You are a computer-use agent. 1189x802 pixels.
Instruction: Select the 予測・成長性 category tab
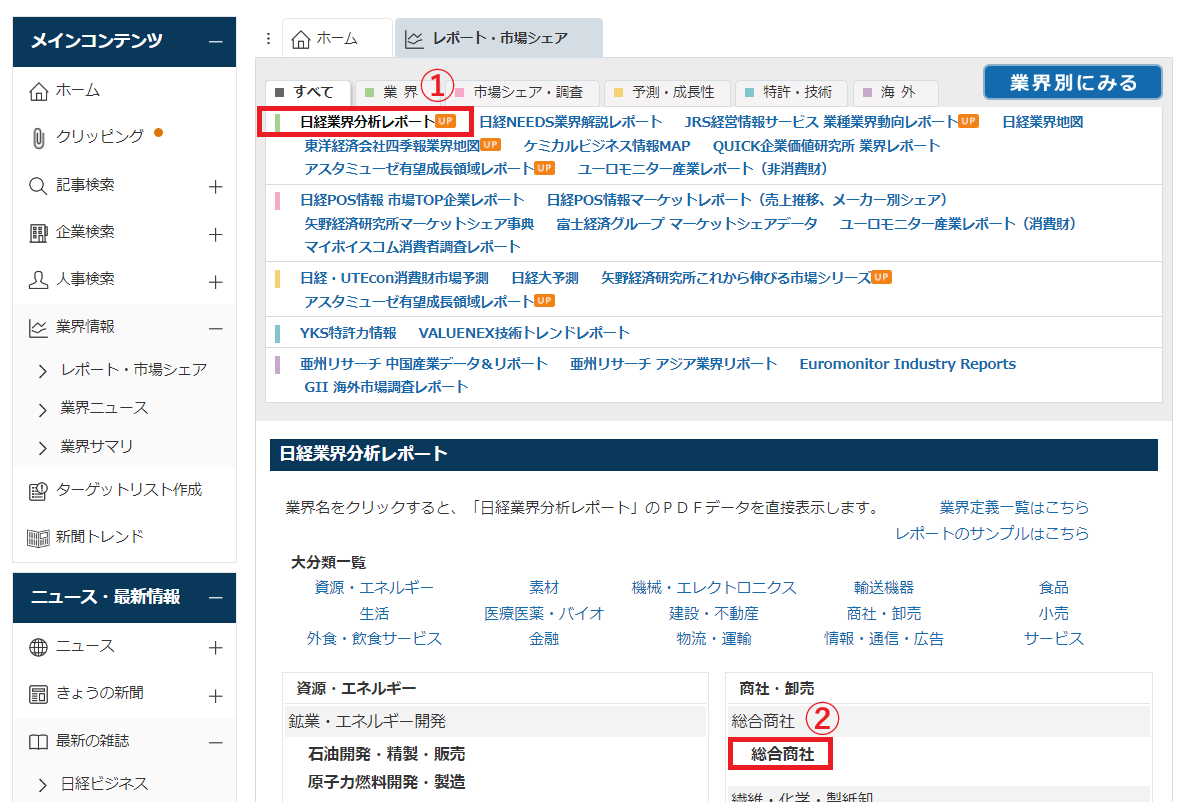[x=663, y=92]
